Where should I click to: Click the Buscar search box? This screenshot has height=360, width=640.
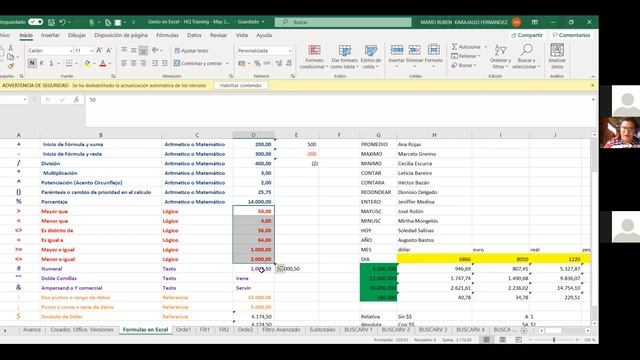[x=343, y=22]
